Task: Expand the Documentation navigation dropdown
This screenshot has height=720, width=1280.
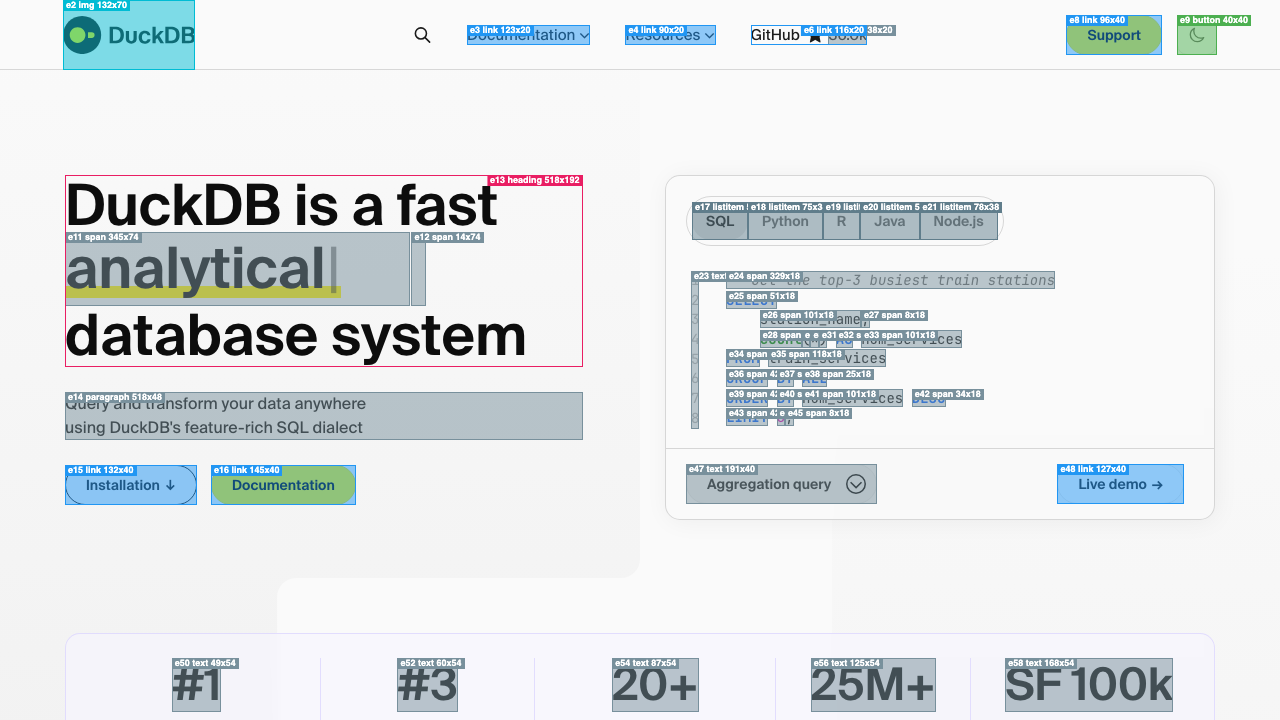Action: pyautogui.click(x=528, y=35)
